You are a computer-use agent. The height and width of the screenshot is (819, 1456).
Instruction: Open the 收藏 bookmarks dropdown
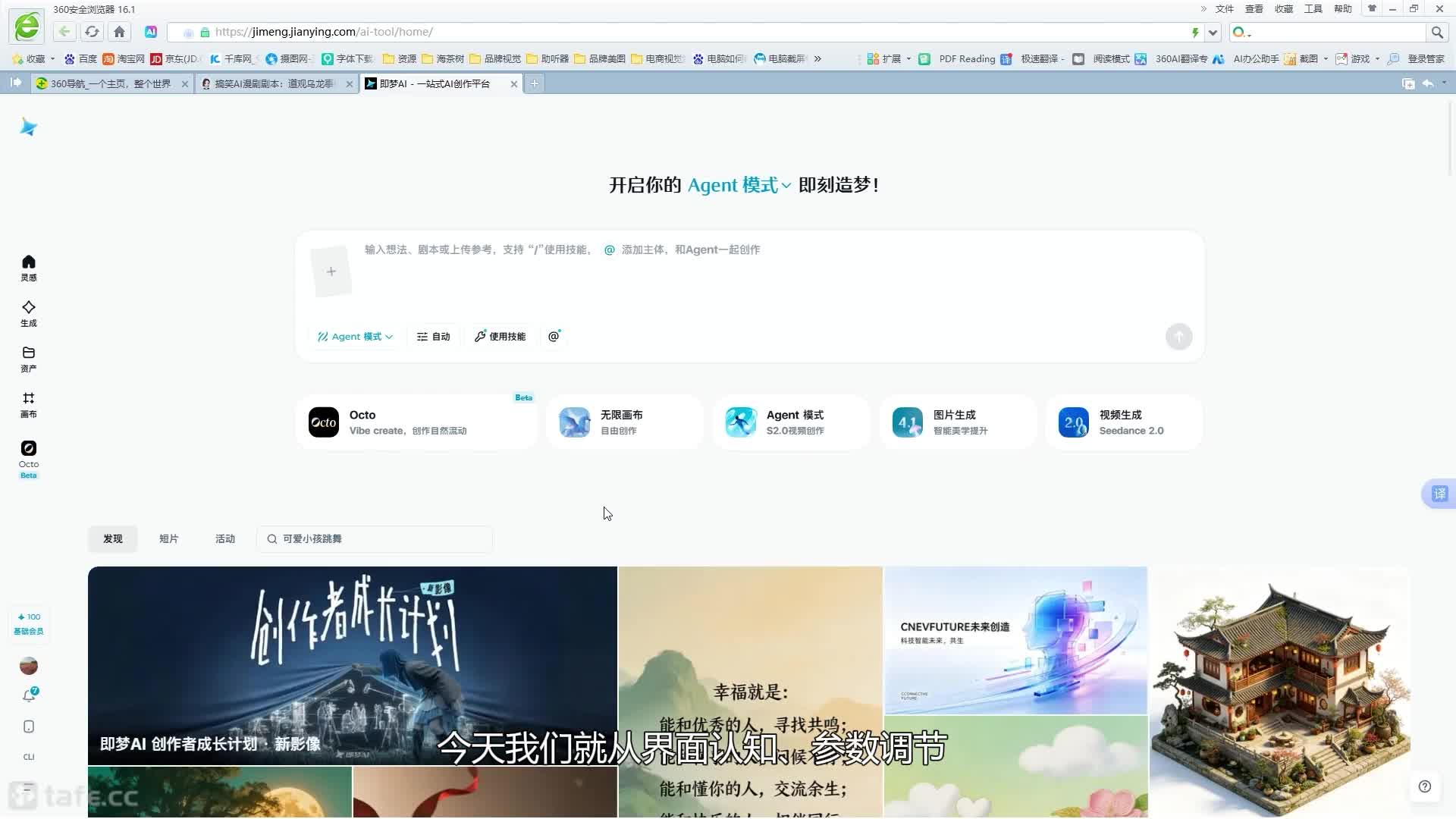pyautogui.click(x=34, y=58)
